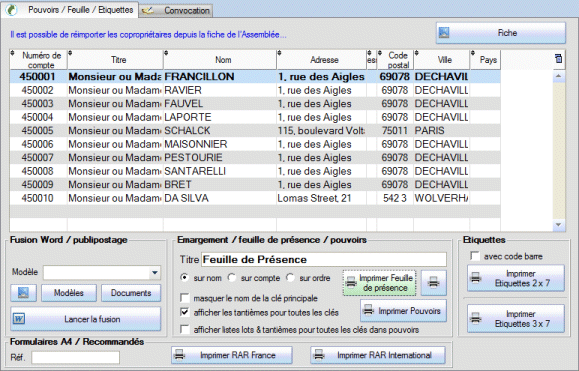579x371 pixels.
Task: Click the sort handle on Numéro de compte column
Action: tap(13, 53)
